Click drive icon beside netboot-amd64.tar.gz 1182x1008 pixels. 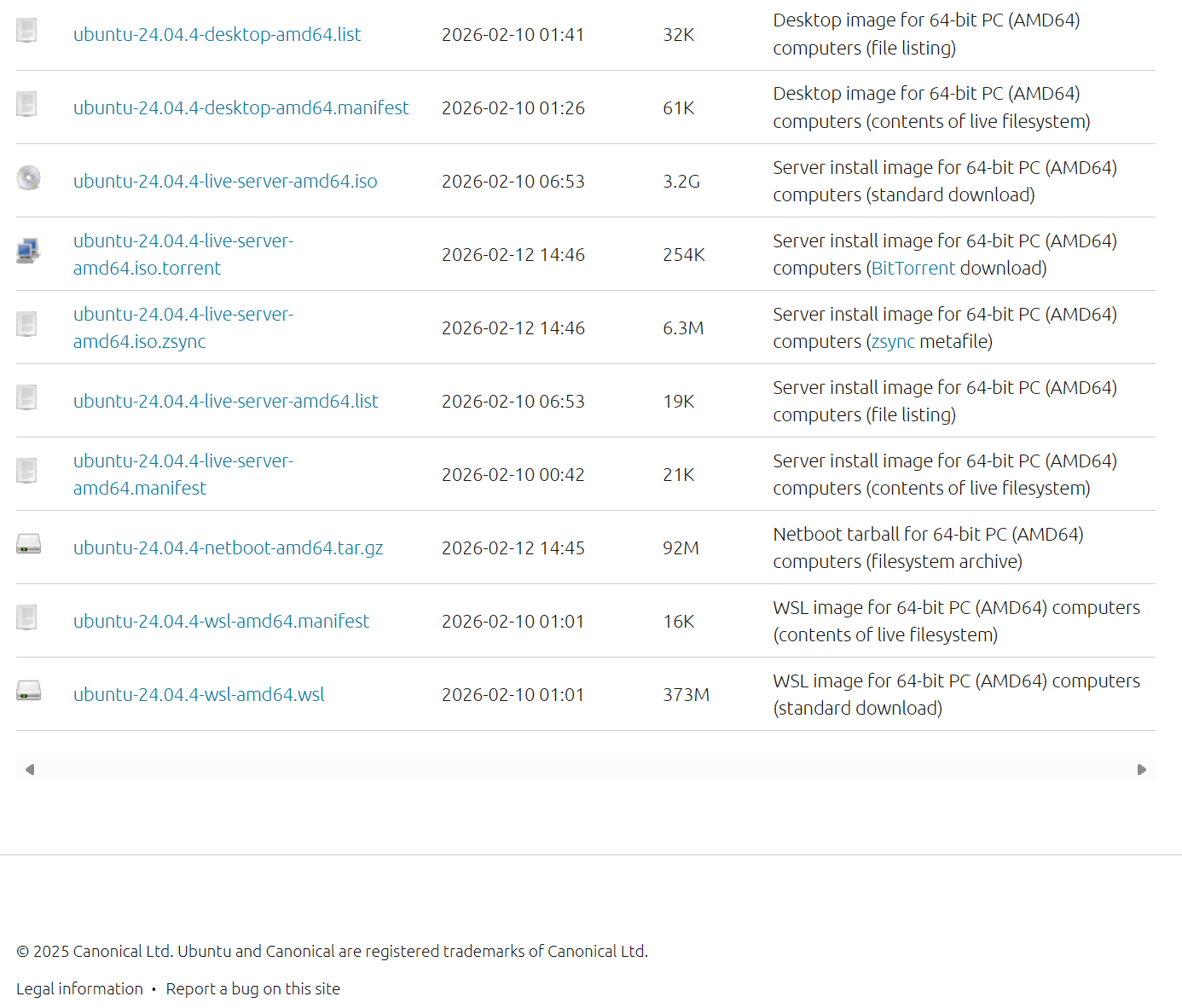[28, 544]
